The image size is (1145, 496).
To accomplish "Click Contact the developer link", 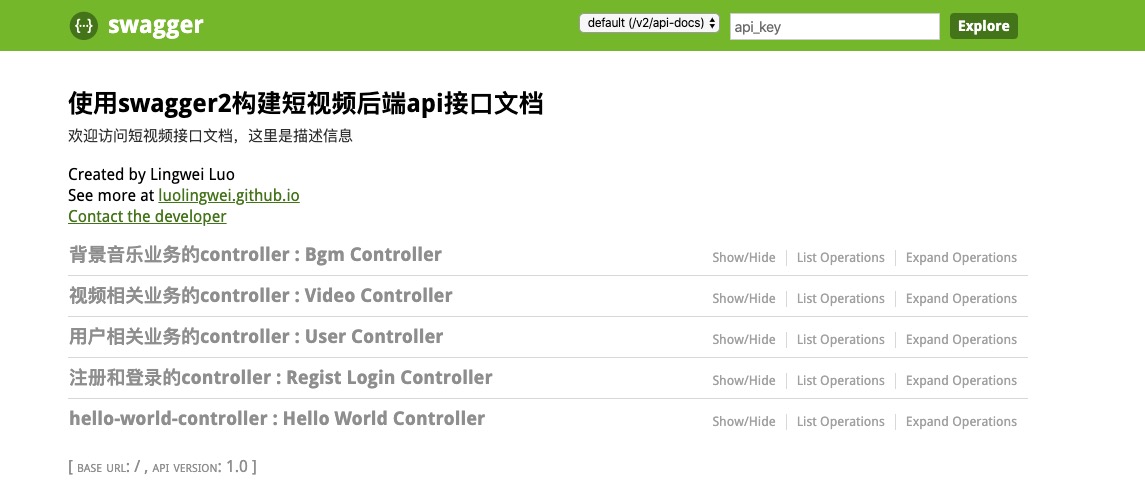I will pyautogui.click(x=147, y=216).
